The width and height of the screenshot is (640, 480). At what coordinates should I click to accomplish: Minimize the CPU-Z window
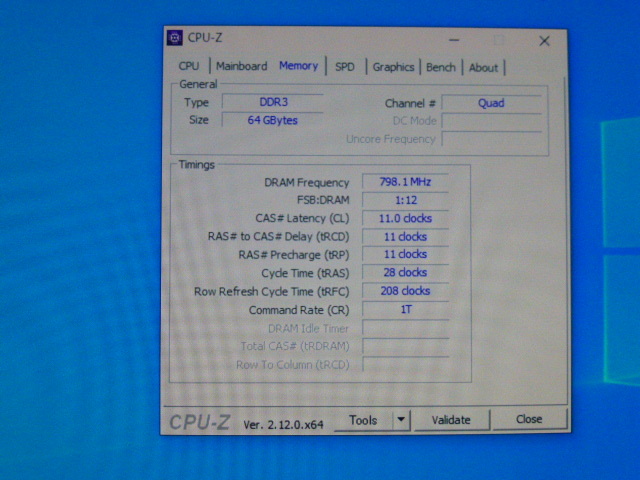[454, 40]
